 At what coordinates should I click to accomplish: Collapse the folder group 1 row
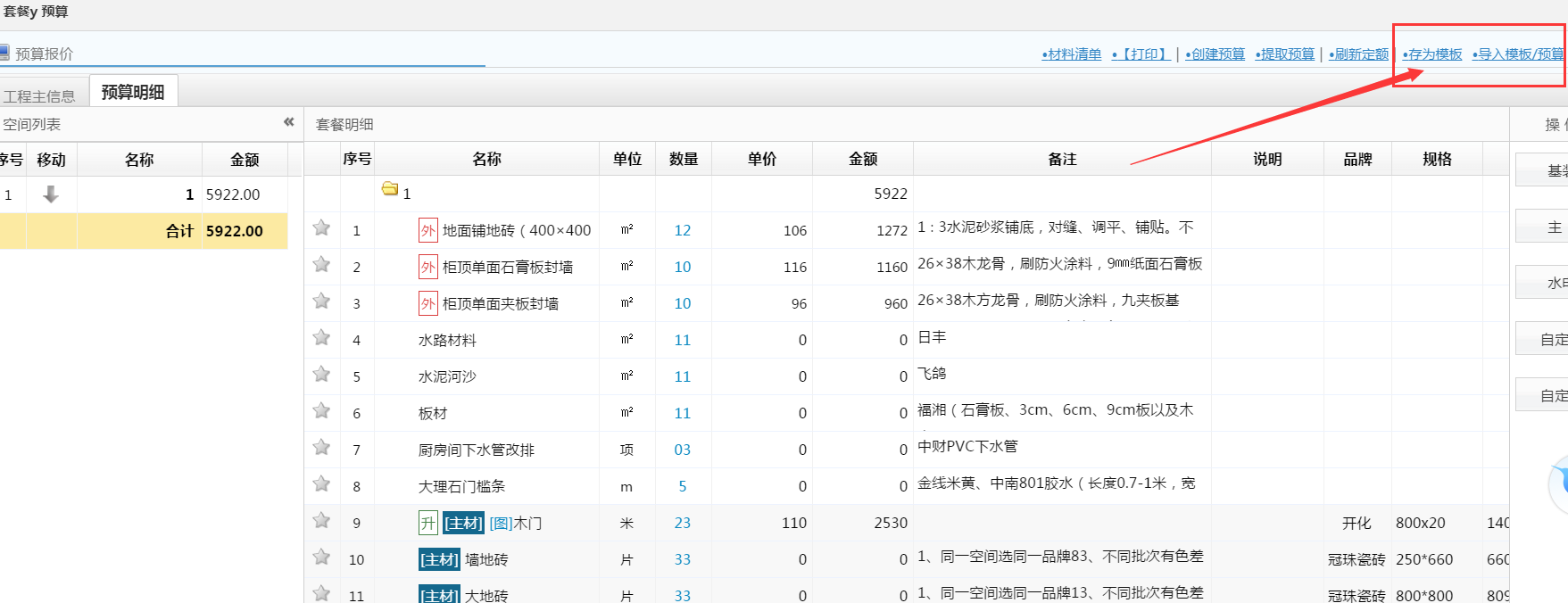pyautogui.click(x=390, y=189)
